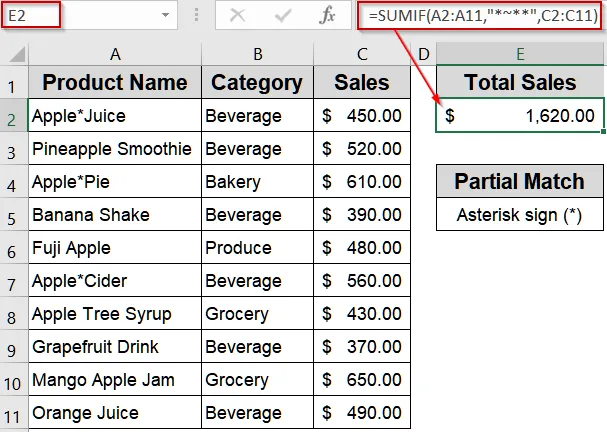Select the Apple*Juice cell

[x=115, y=115]
